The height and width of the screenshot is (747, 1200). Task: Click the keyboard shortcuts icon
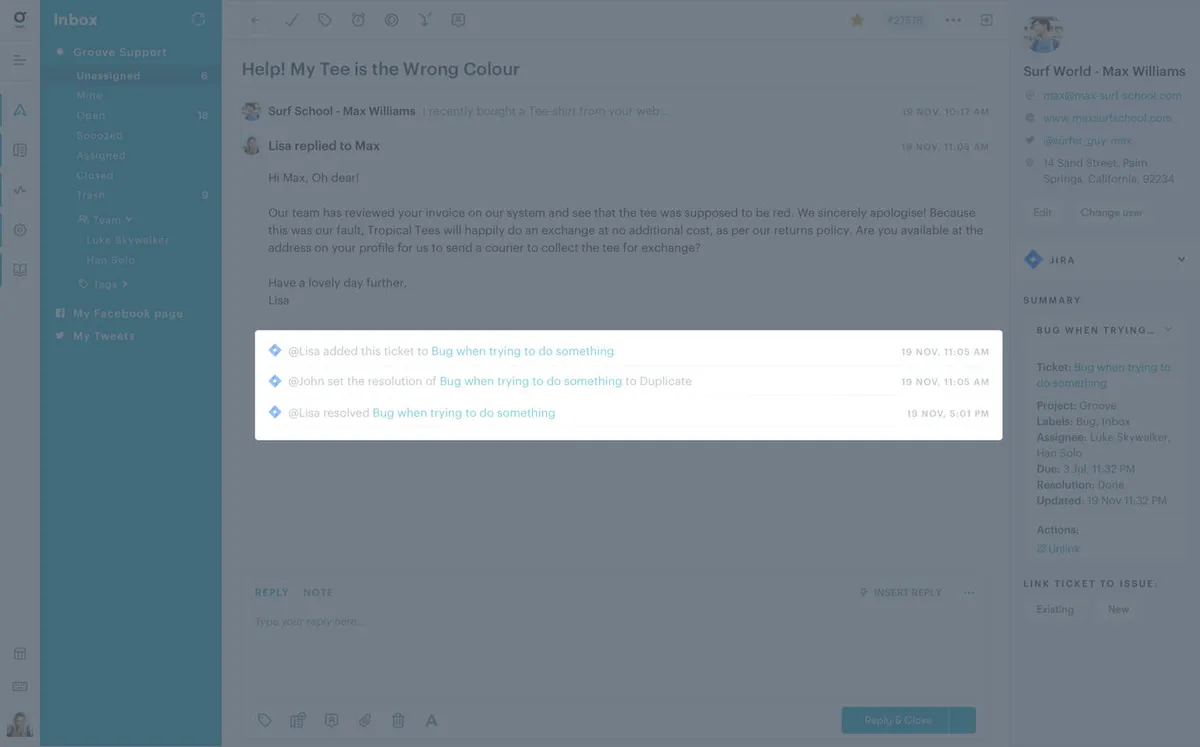click(x=20, y=687)
